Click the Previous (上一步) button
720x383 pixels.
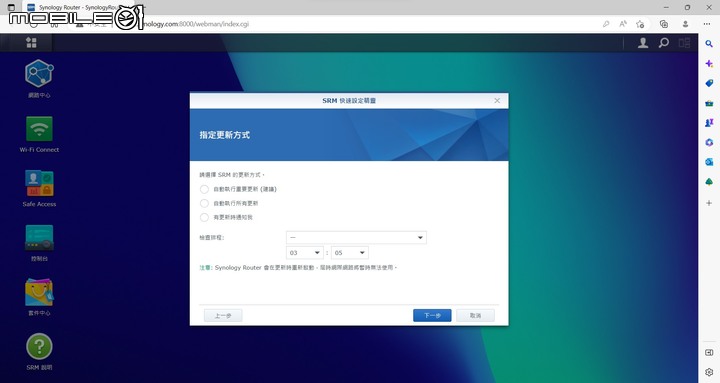point(223,315)
